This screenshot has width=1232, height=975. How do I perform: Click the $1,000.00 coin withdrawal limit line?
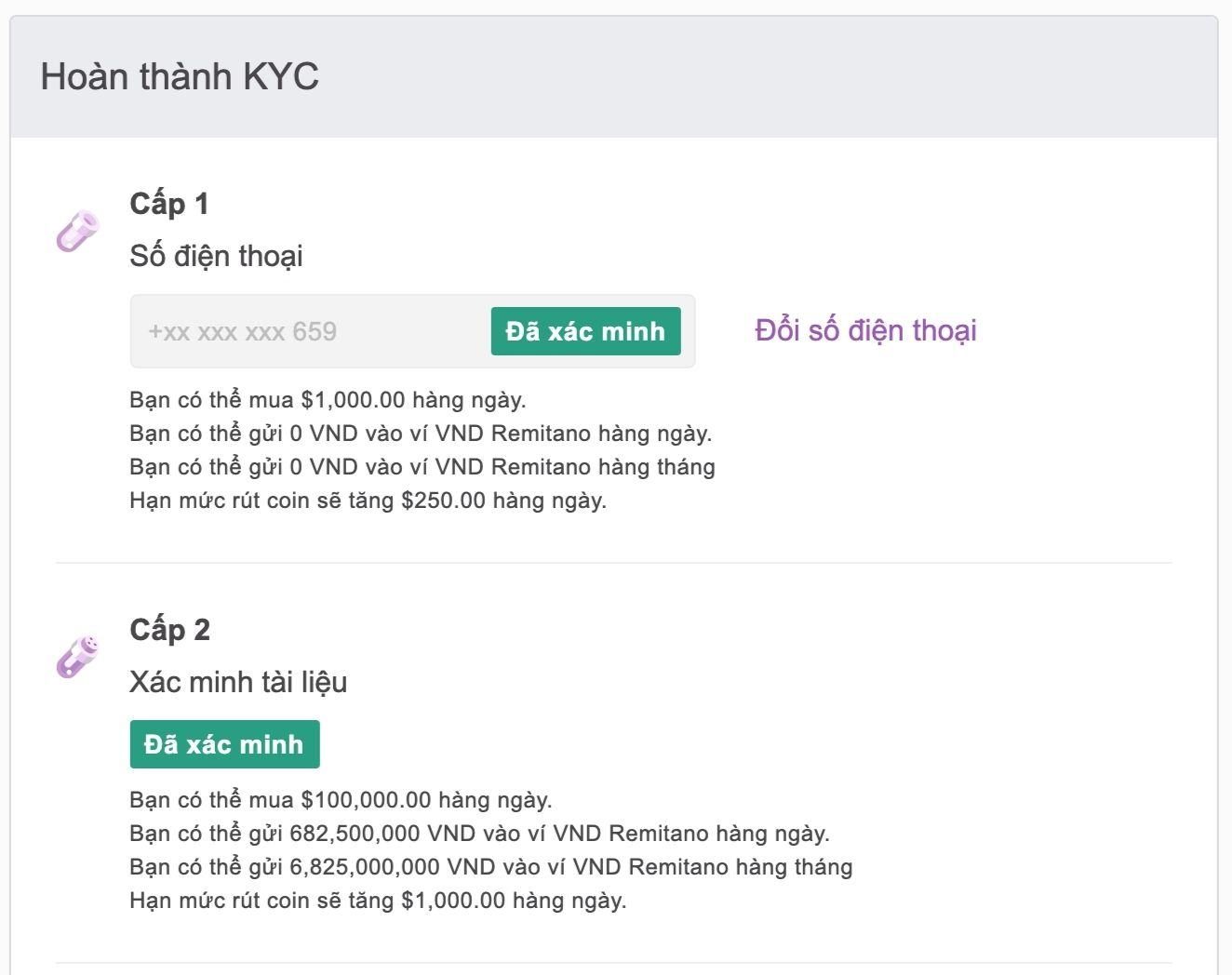pyautogui.click(x=378, y=901)
